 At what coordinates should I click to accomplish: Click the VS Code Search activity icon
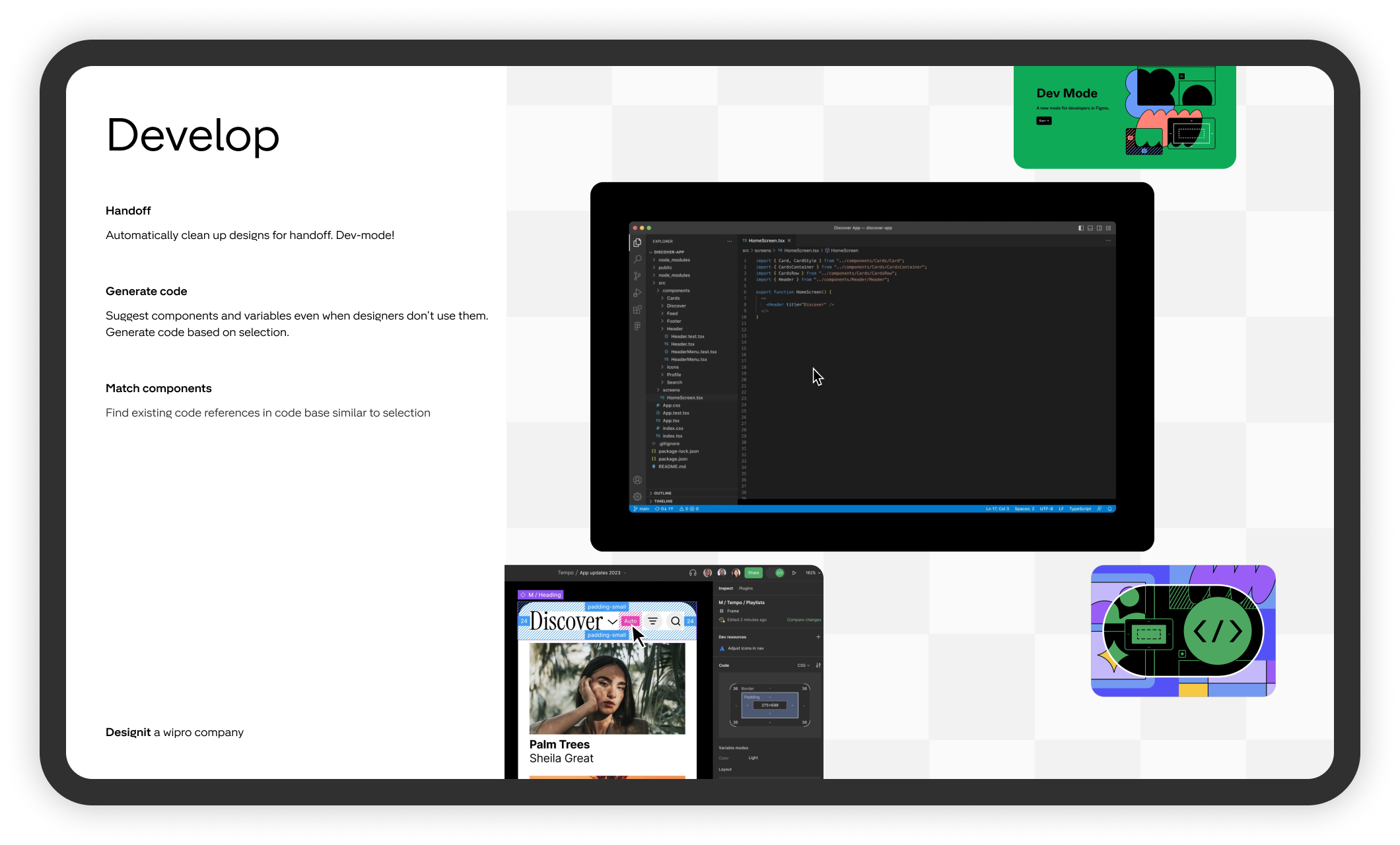click(637, 259)
